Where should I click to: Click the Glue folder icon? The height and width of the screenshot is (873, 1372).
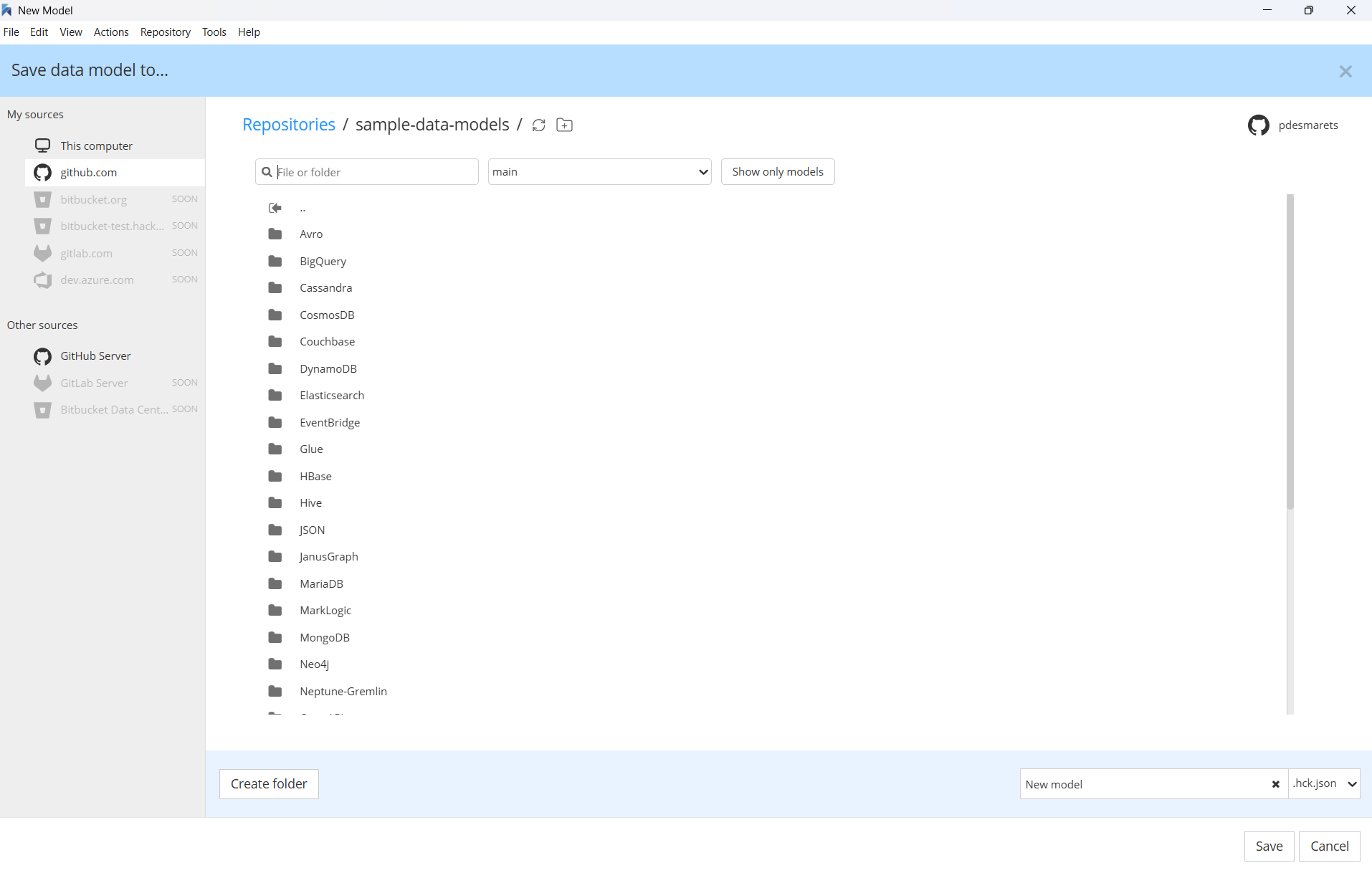pos(275,449)
